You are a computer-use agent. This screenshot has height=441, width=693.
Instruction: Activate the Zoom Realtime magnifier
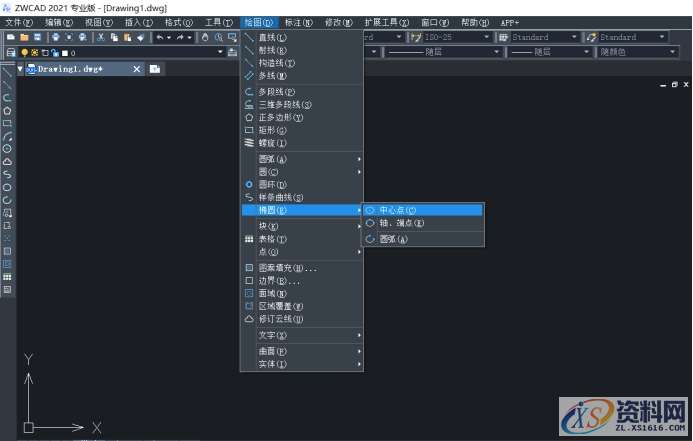pyautogui.click(x=219, y=37)
